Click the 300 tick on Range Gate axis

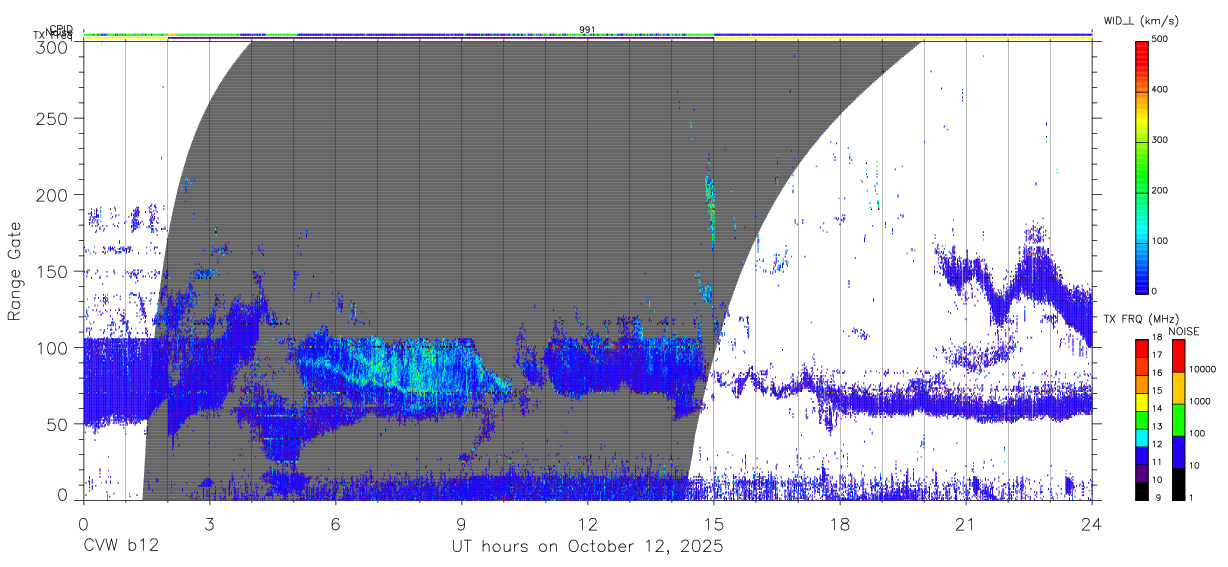(x=54, y=47)
